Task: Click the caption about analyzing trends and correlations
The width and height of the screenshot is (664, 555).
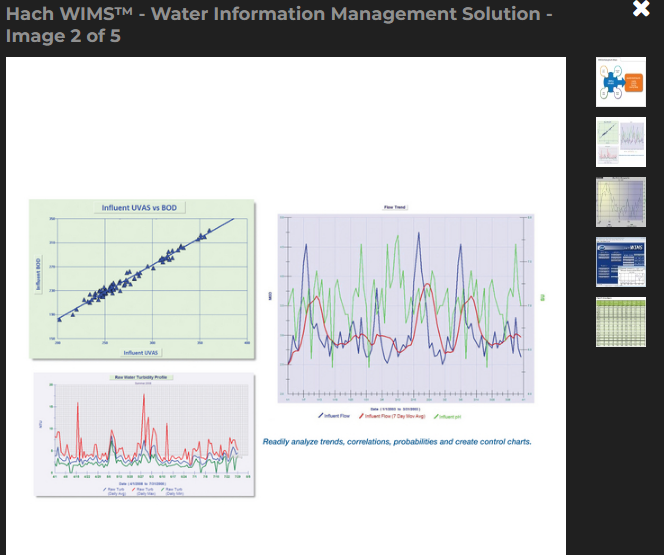Action: [x=397, y=442]
